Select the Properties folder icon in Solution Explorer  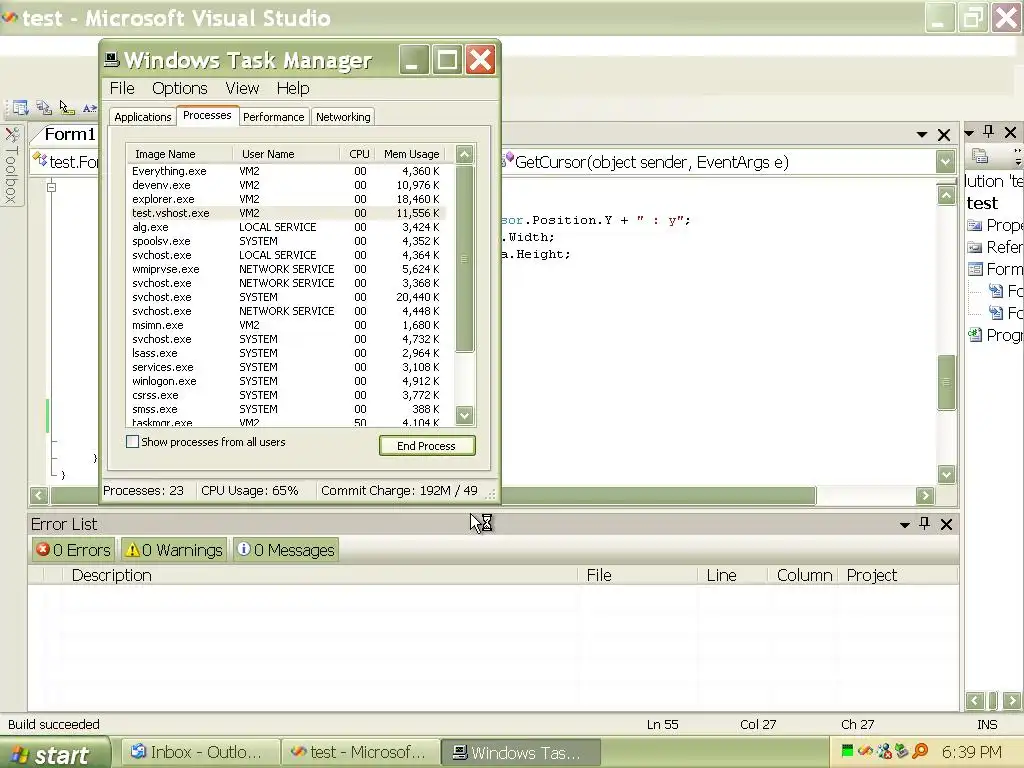[x=975, y=225]
